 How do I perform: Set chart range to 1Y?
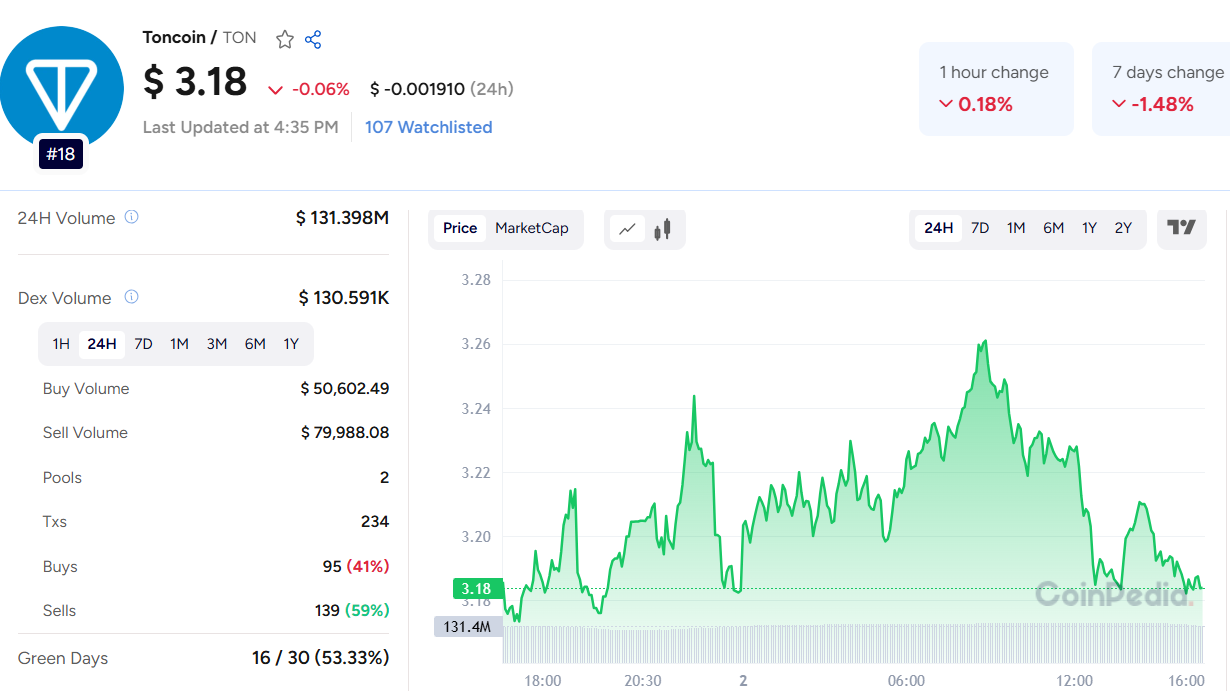coord(1089,228)
